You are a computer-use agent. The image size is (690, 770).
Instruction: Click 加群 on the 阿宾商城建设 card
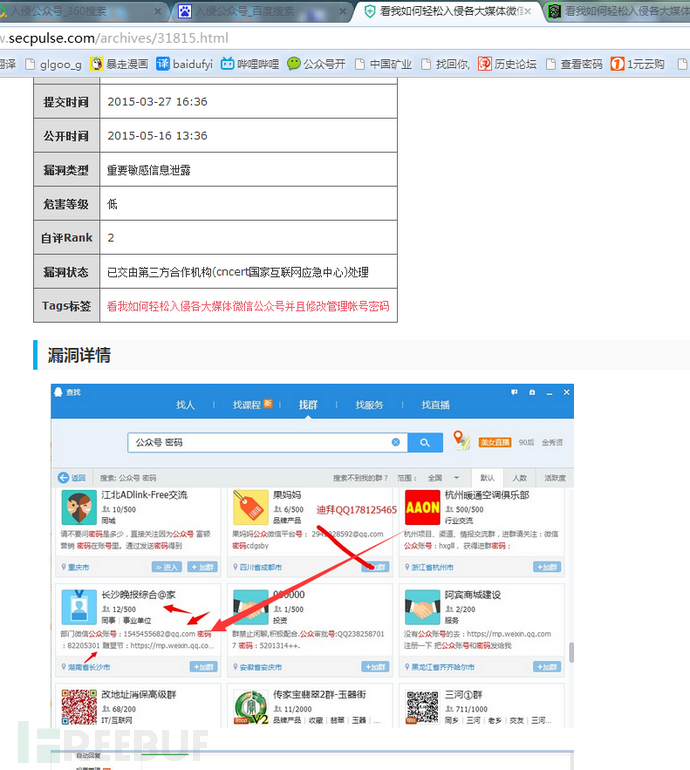point(547,667)
